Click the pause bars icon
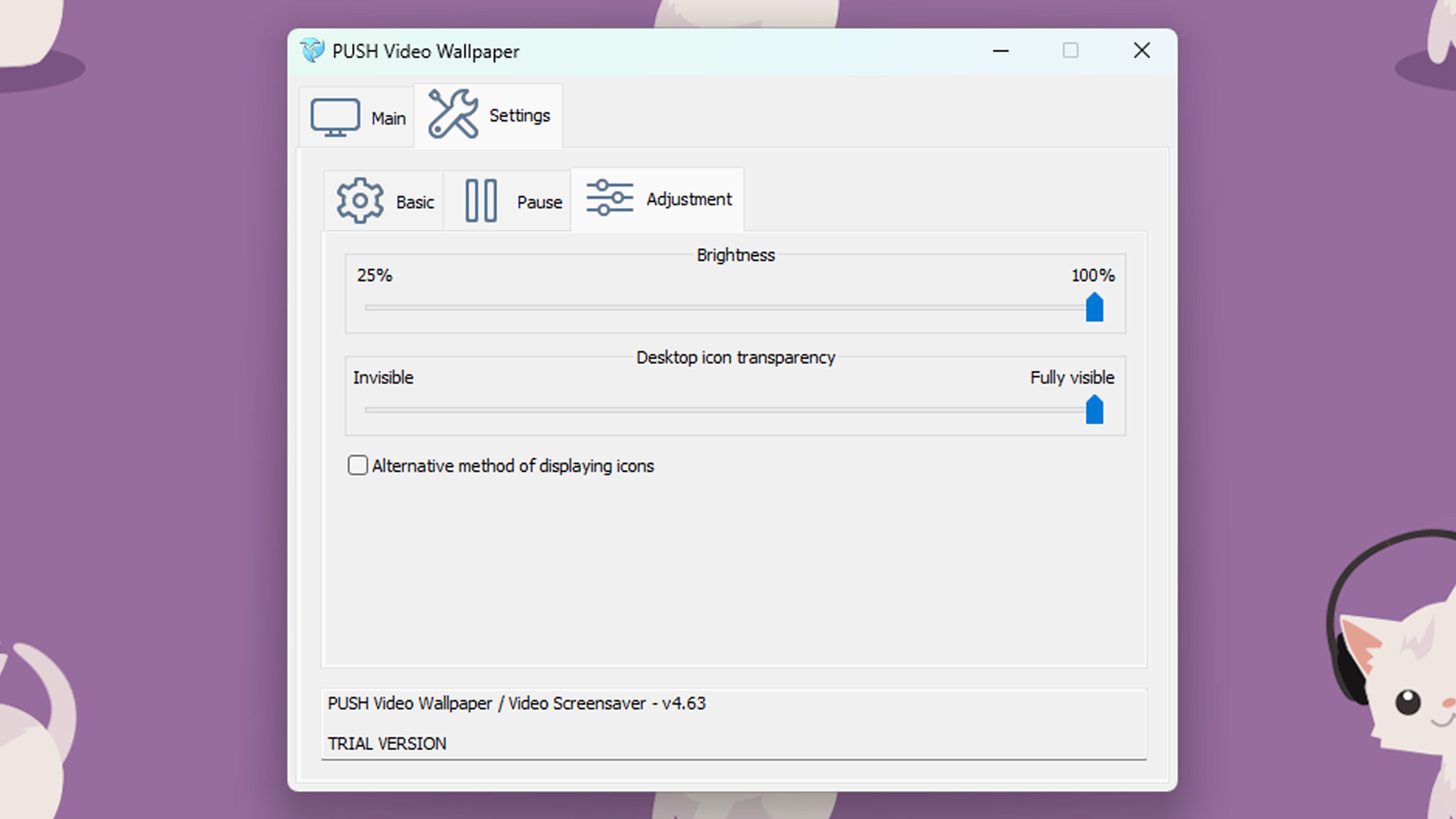The height and width of the screenshot is (819, 1456). [481, 201]
